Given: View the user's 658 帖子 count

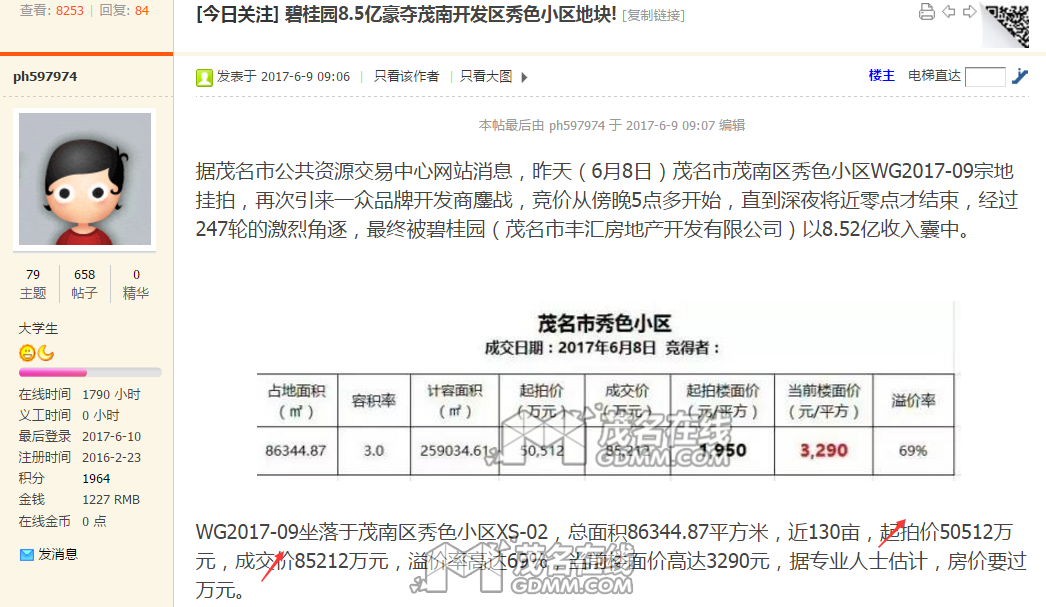Looking at the screenshot, I should pos(85,283).
